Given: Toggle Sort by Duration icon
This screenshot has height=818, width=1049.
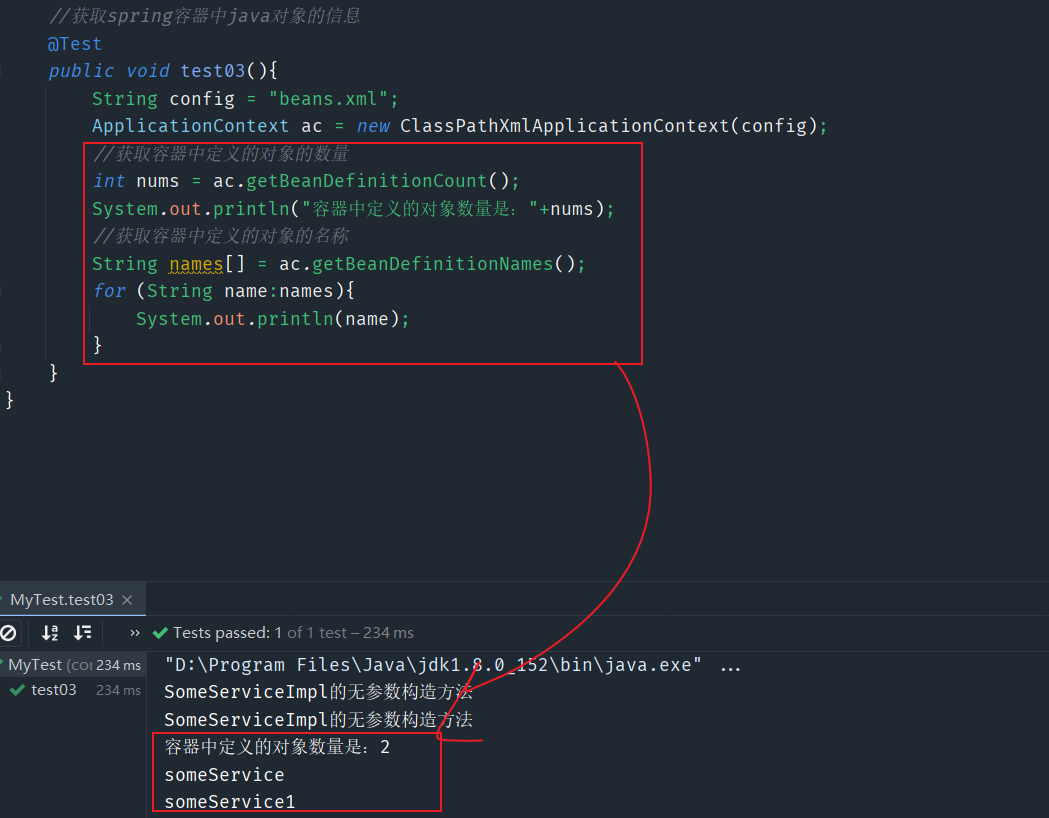Looking at the screenshot, I should pos(83,633).
